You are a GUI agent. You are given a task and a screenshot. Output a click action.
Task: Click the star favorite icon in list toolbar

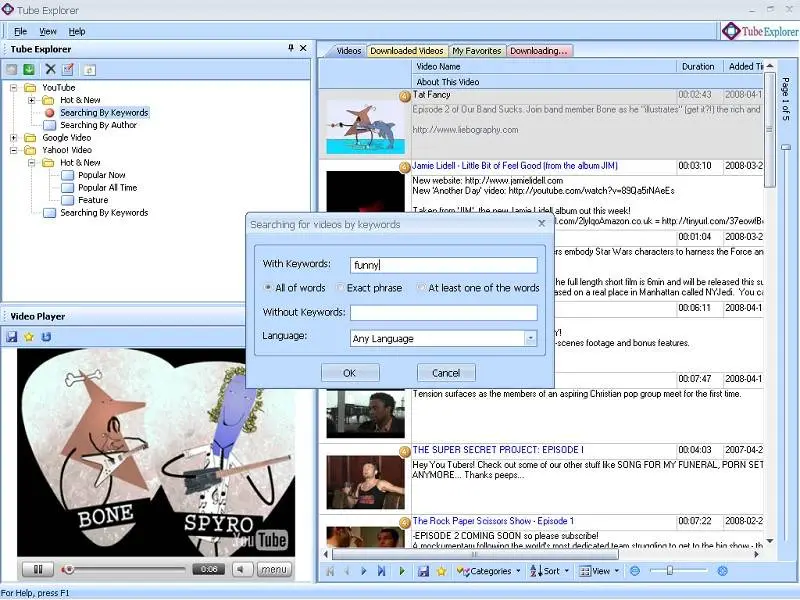pyautogui.click(x=441, y=571)
